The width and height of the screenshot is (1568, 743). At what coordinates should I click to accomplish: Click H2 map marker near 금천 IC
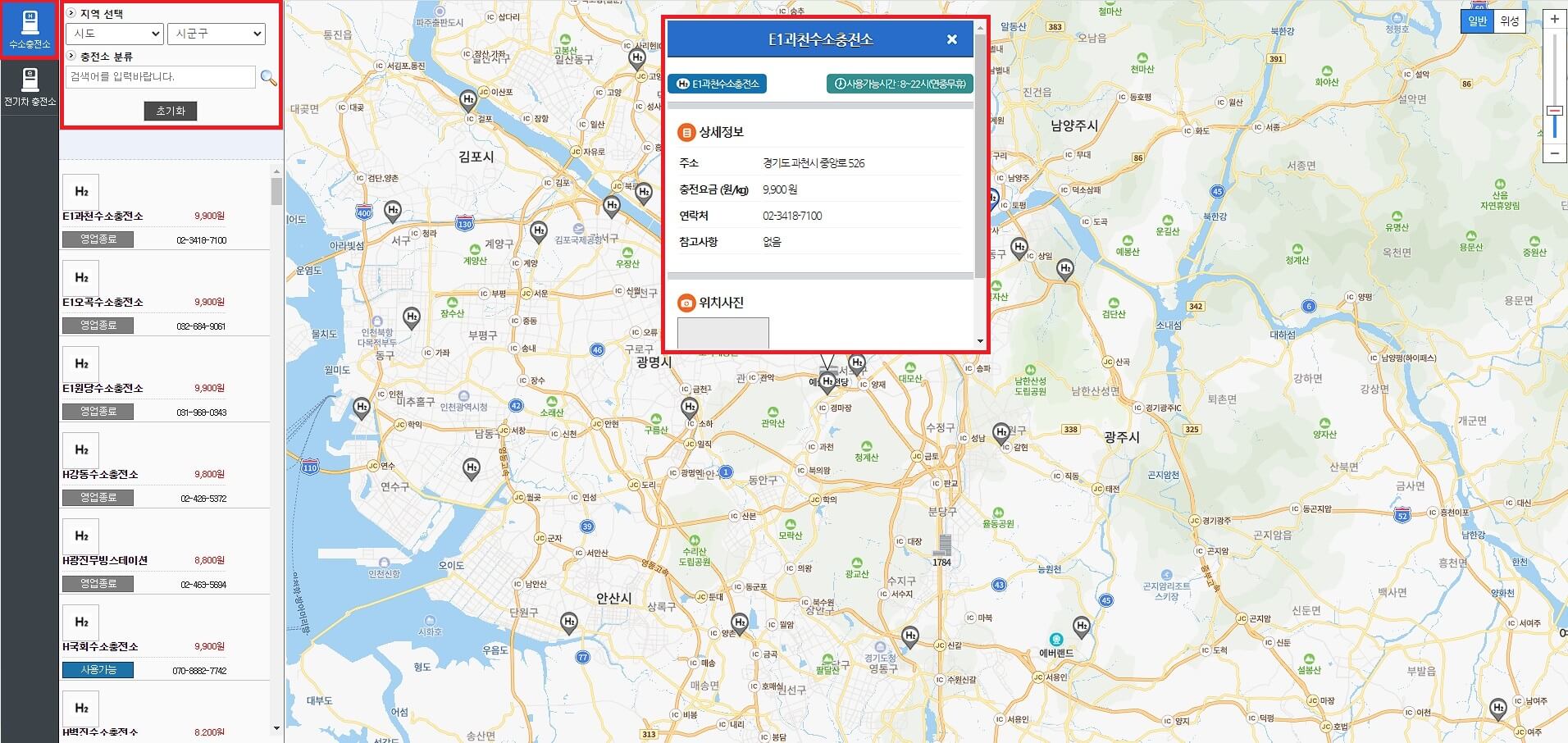[690, 408]
